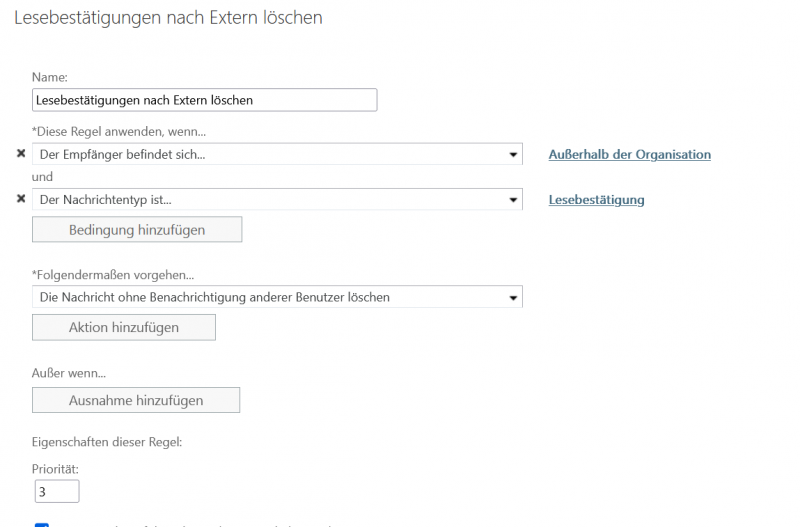Screen dimensions: 800x527
Task: Focus the rule Name text field
Action: pos(204,100)
